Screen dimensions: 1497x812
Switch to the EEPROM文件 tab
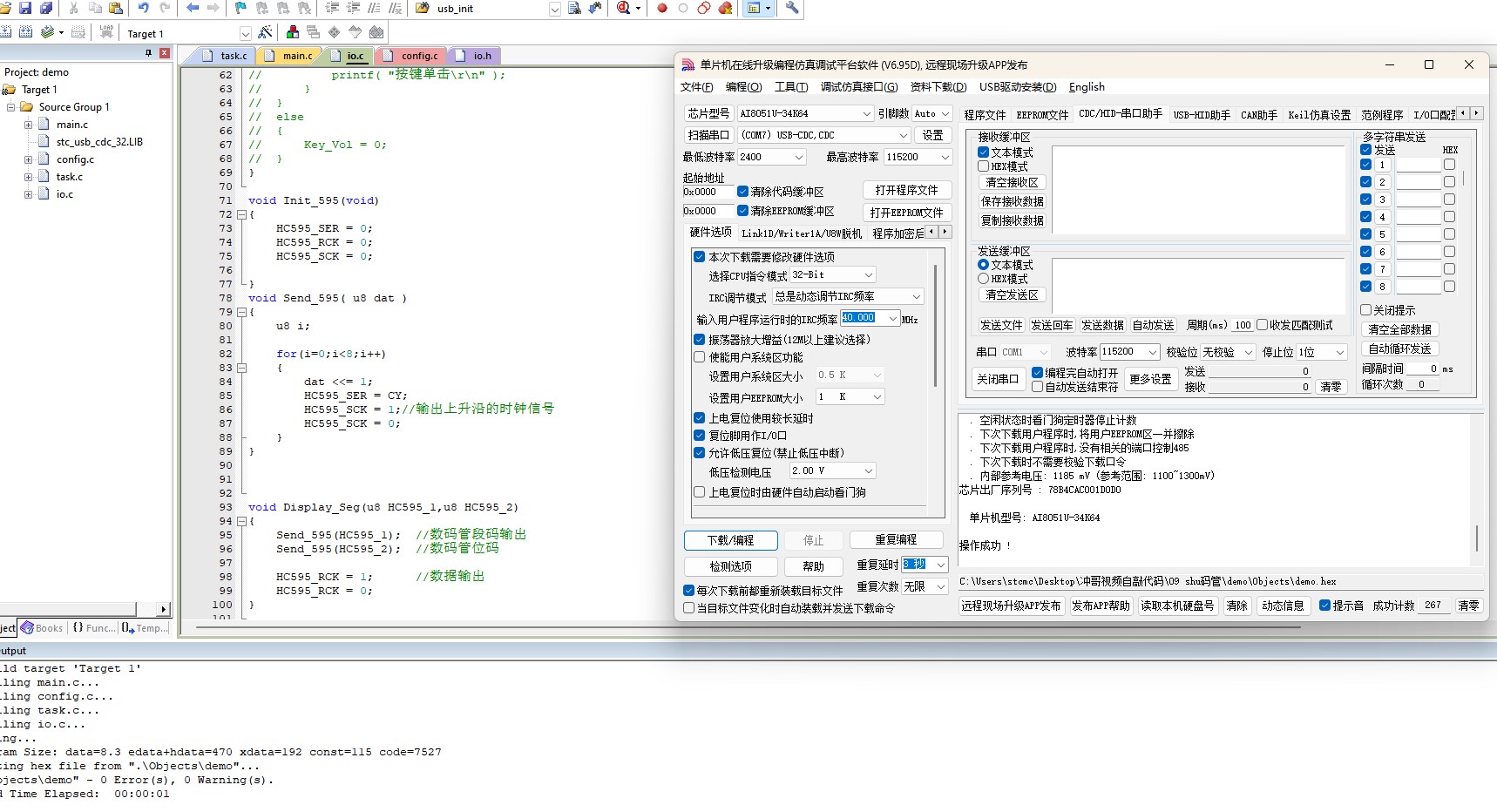1042,115
